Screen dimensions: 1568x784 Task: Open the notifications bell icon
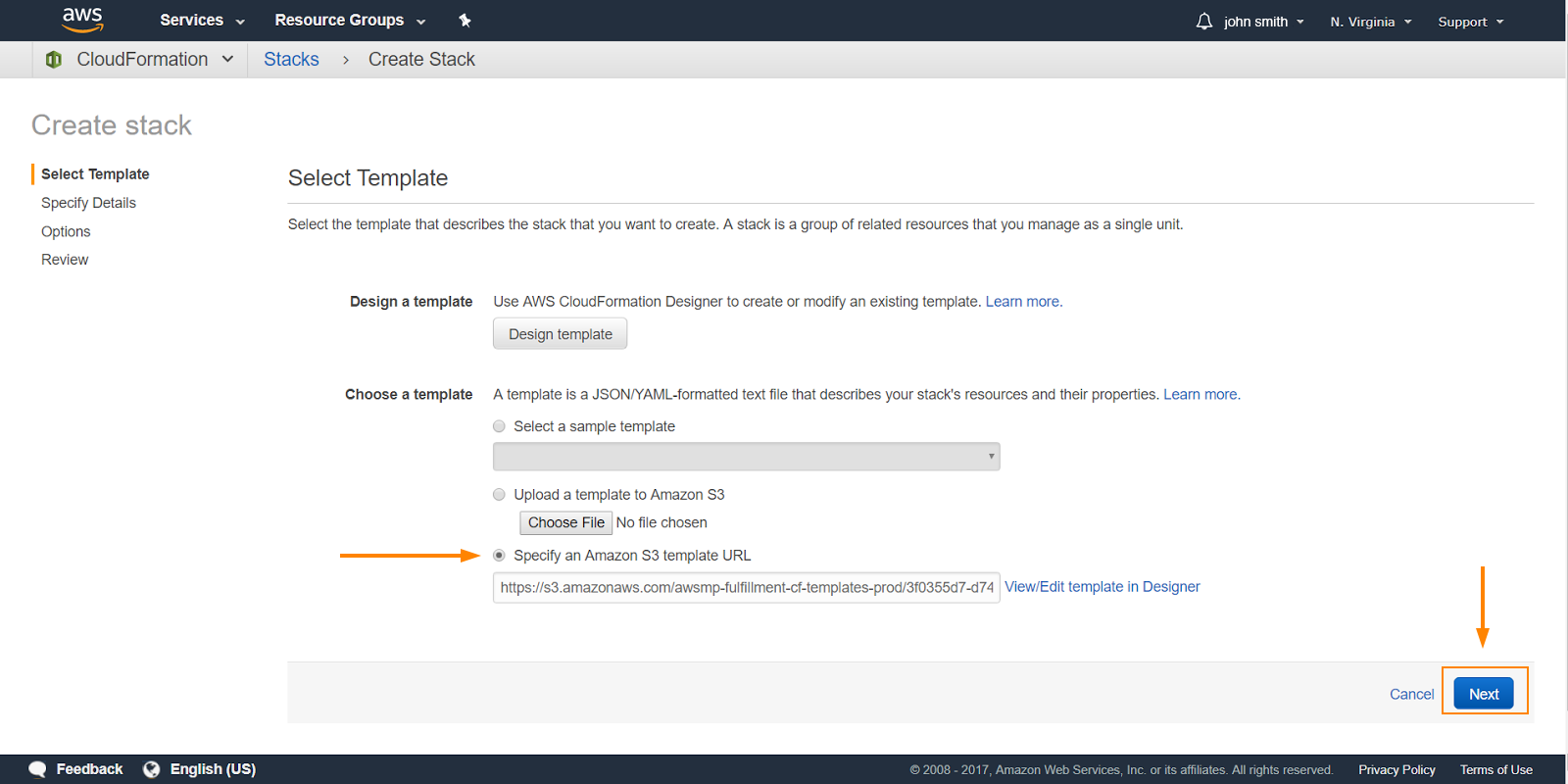1204,22
